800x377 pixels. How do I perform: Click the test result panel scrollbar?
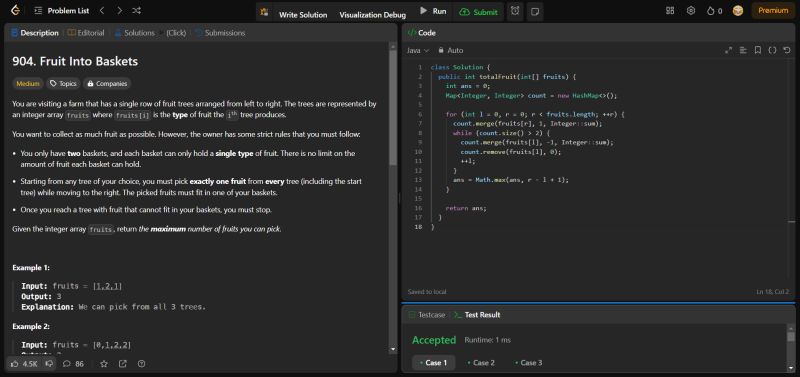coord(791,337)
